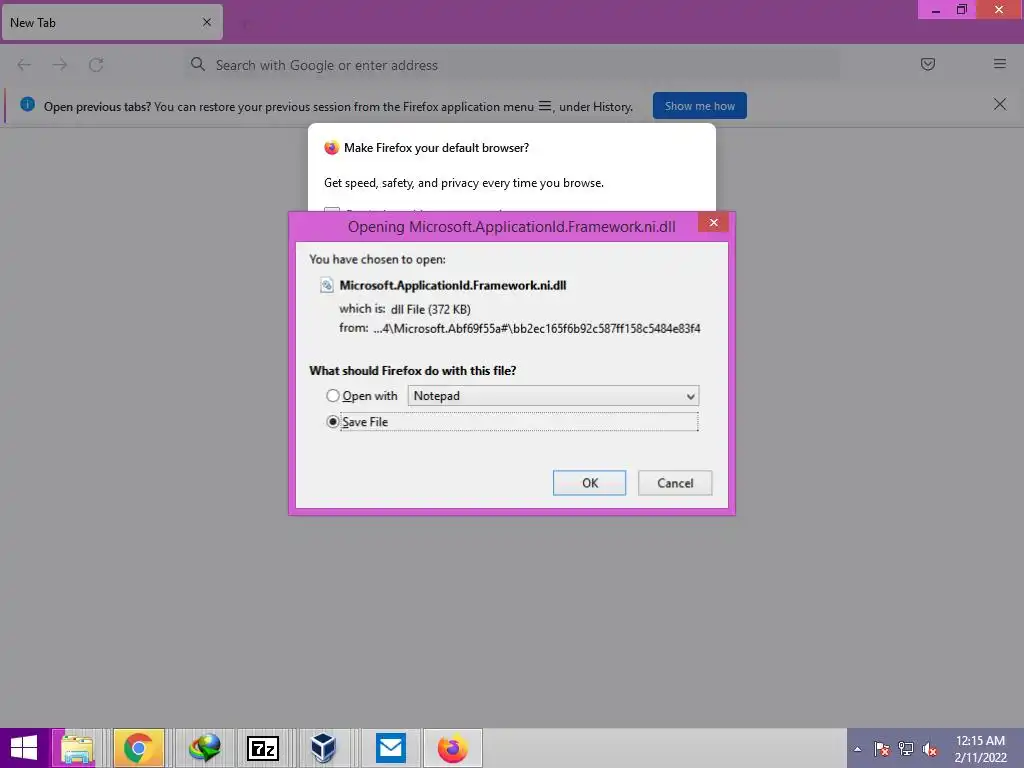Open the Mail app in taskbar
Screen dimensions: 1024x768
pos(391,748)
